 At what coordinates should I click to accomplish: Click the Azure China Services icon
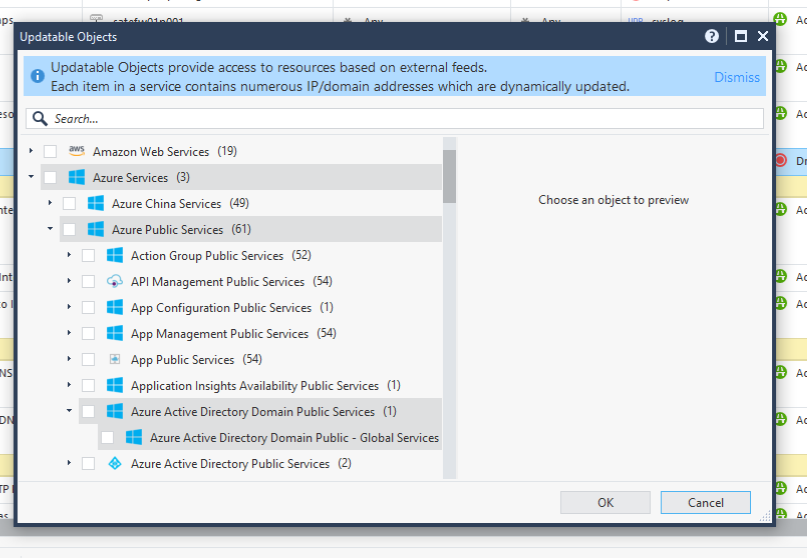96,203
